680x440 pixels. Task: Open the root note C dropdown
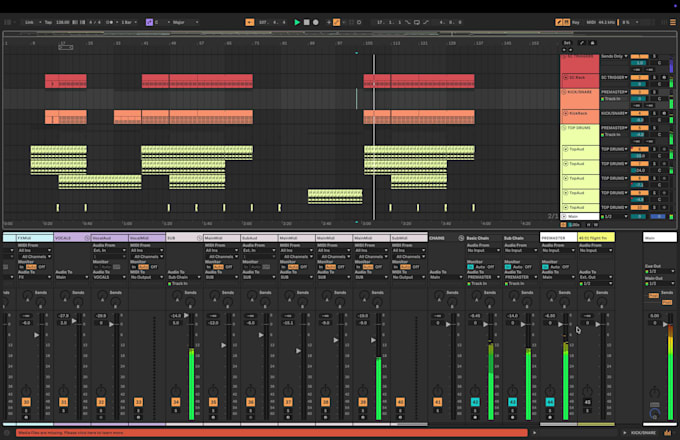(162, 22)
